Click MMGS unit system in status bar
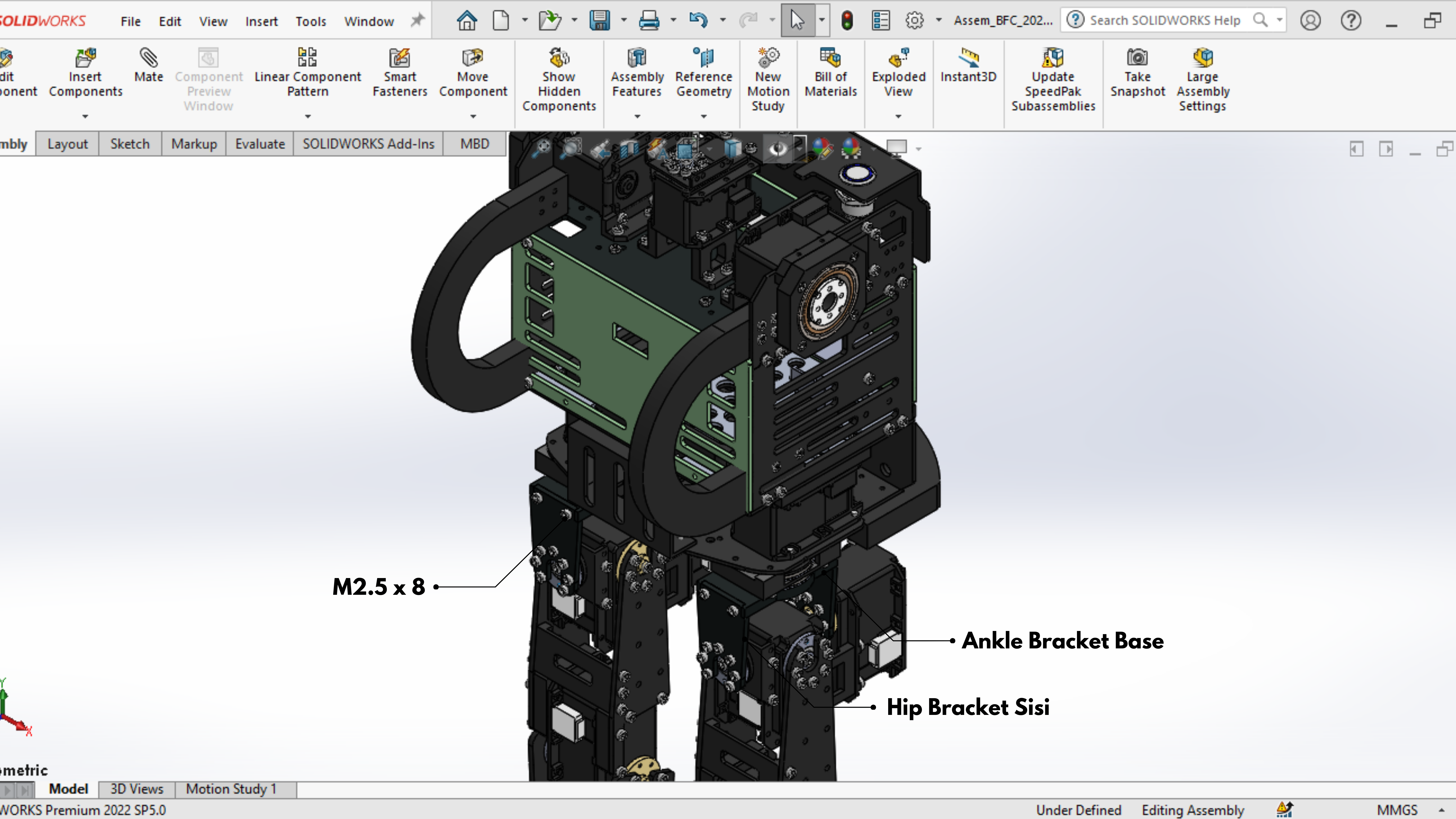The width and height of the screenshot is (1456, 819). [1397, 810]
